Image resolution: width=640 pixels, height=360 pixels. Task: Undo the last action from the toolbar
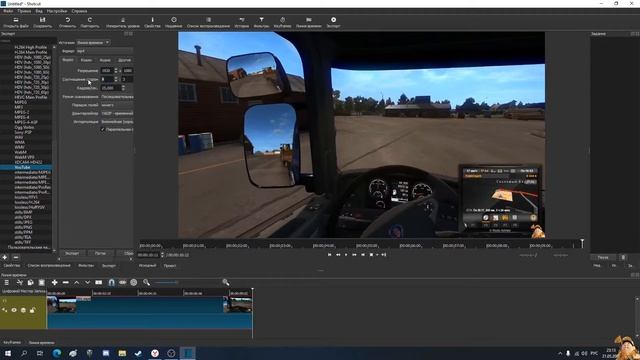pyautogui.click(x=67, y=22)
